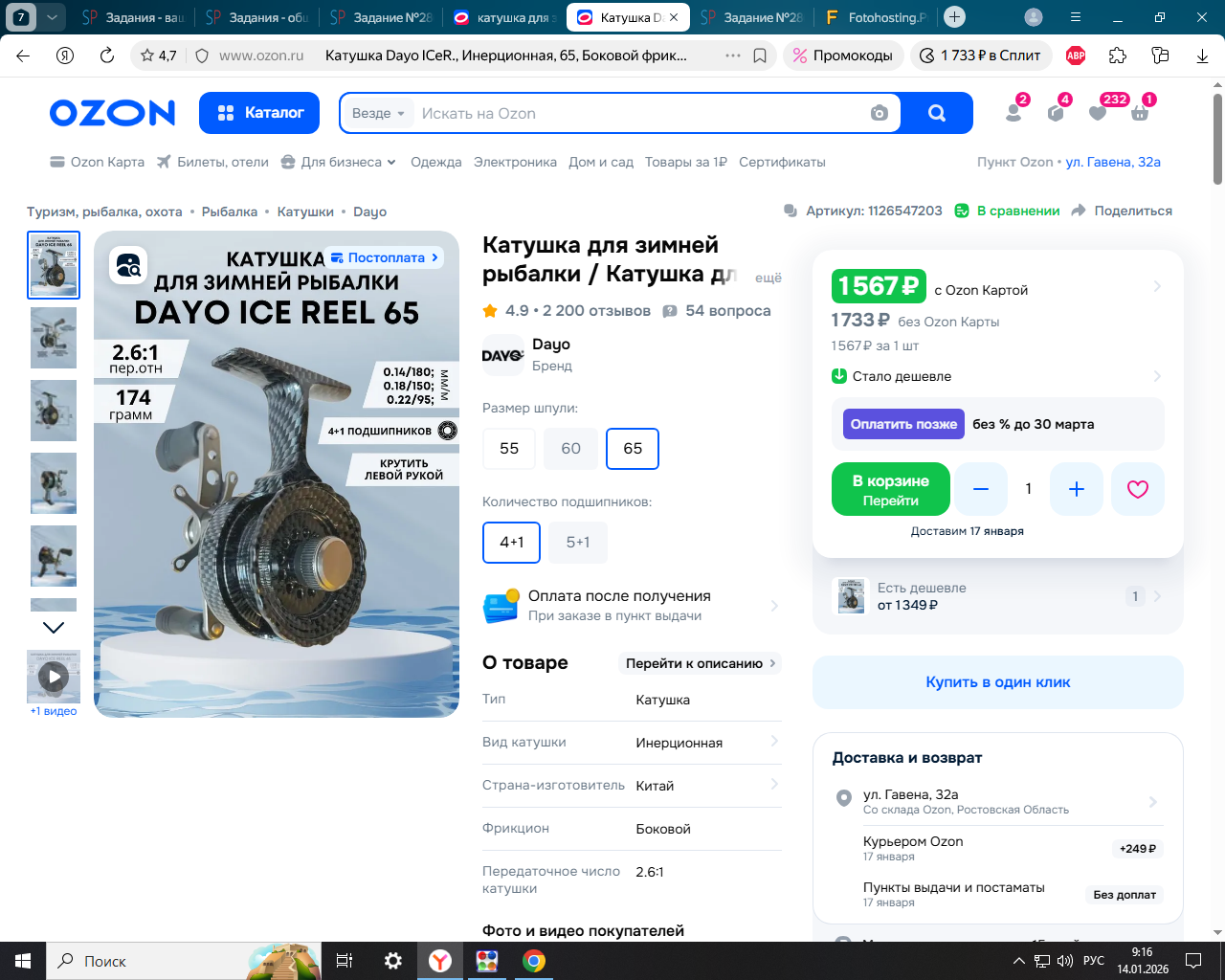This screenshot has height=980, width=1225.
Task: Open Электроника menu item
Action: [x=515, y=162]
